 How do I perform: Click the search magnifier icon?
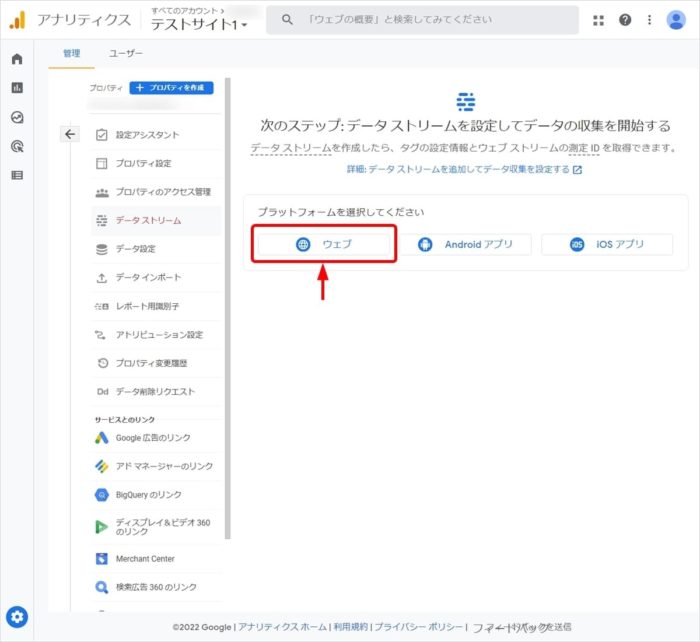[288, 20]
